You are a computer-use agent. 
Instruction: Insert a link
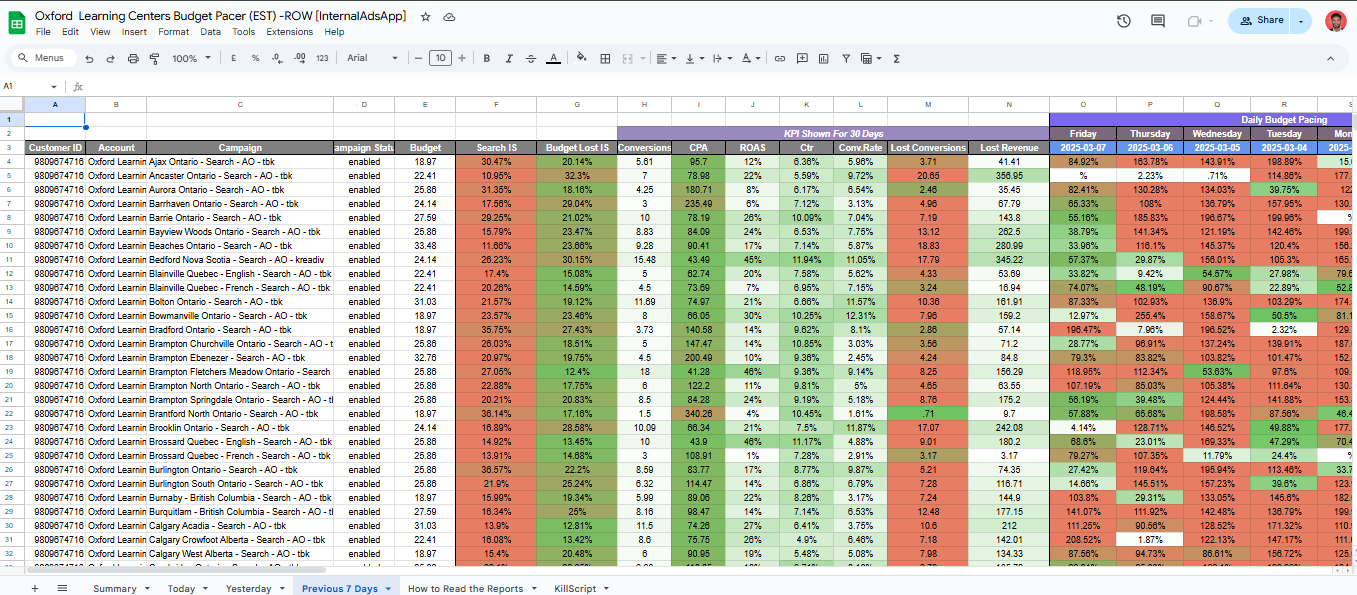click(780, 59)
